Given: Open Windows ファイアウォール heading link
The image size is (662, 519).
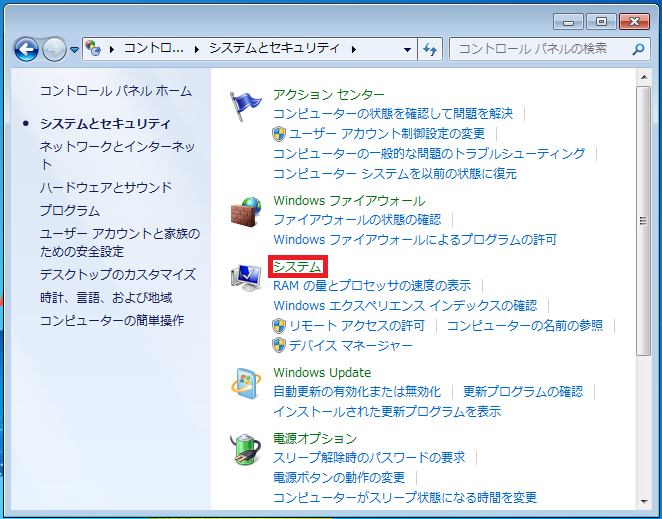Looking at the screenshot, I should tap(349, 201).
